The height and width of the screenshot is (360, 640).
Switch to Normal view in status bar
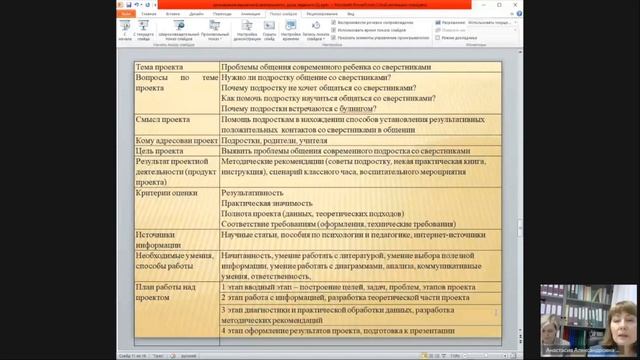425,356
